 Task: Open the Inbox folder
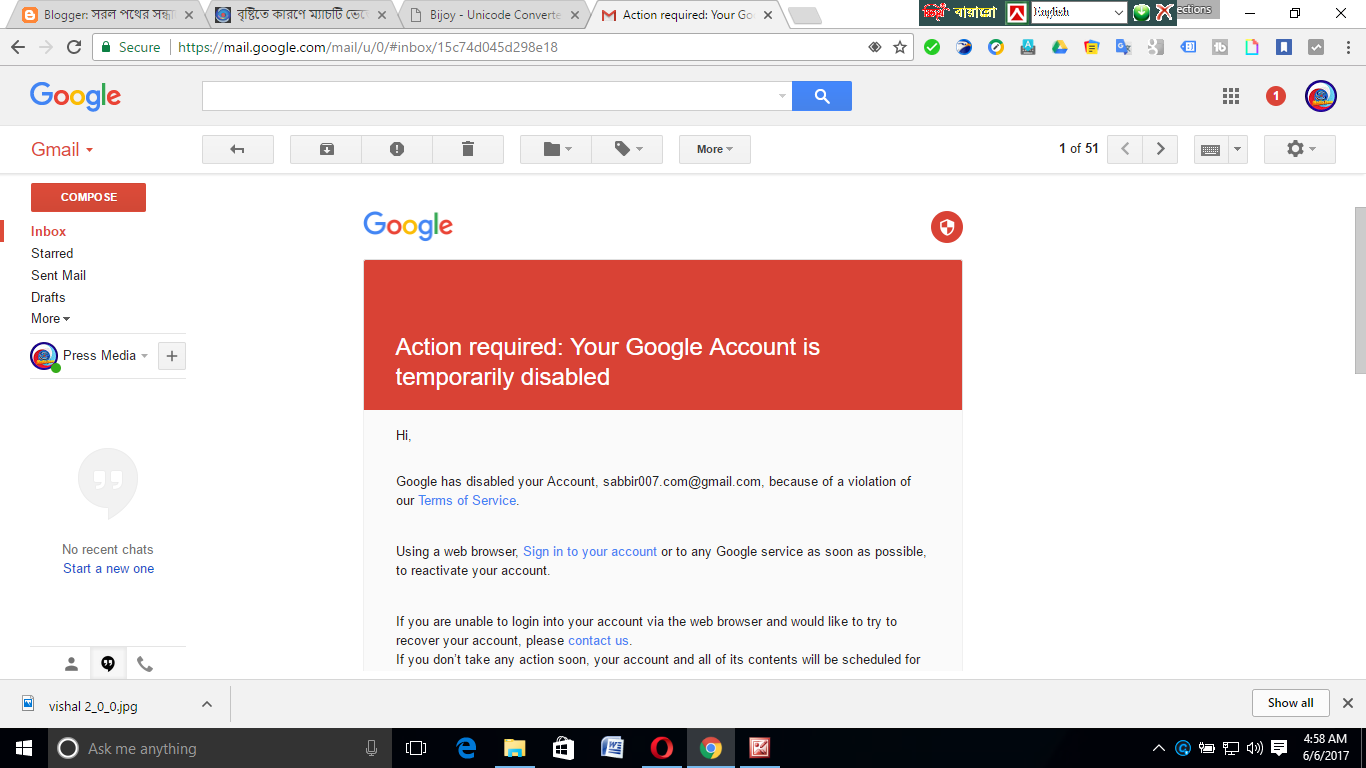pos(48,231)
